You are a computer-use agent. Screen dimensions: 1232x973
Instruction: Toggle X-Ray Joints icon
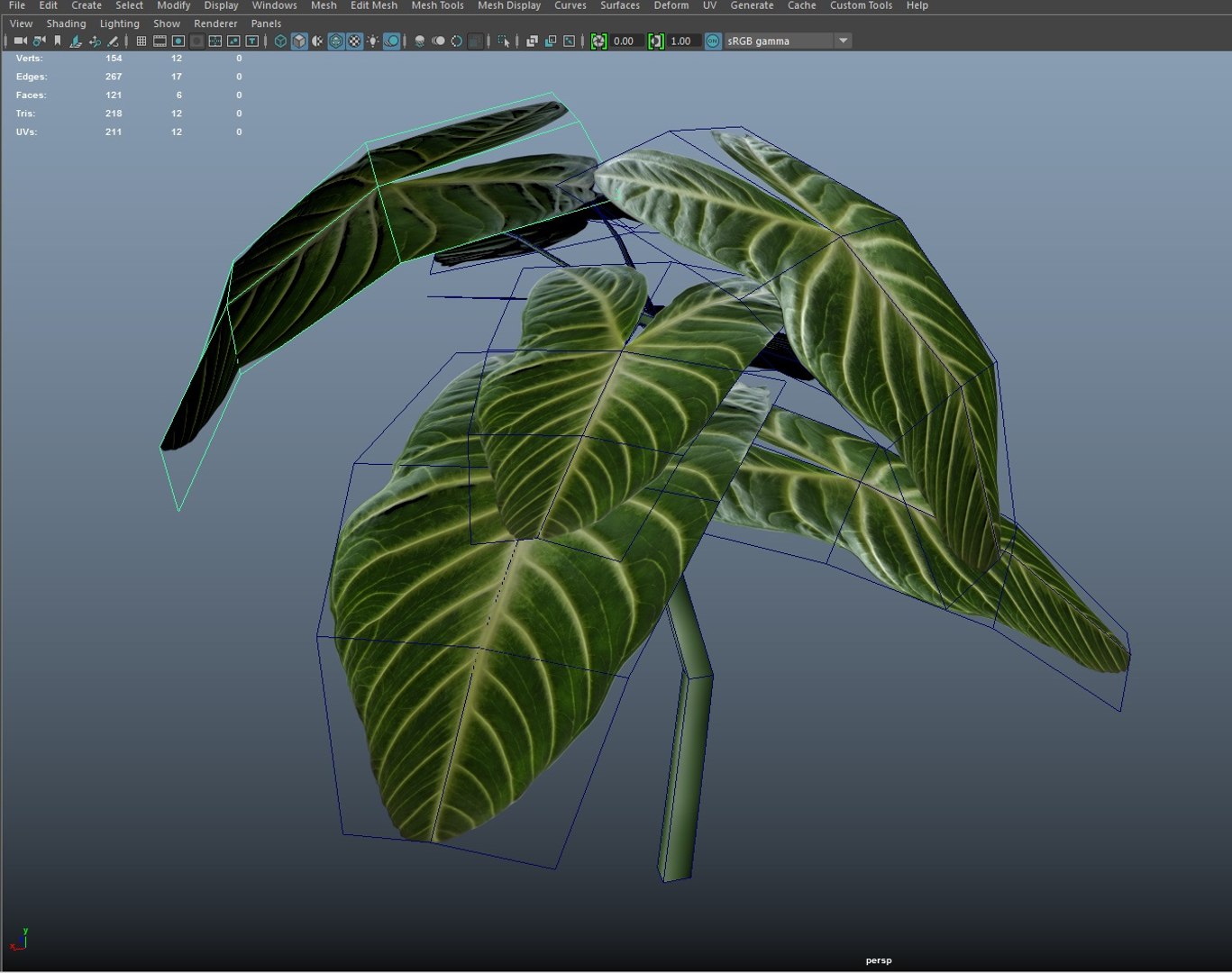click(x=570, y=41)
